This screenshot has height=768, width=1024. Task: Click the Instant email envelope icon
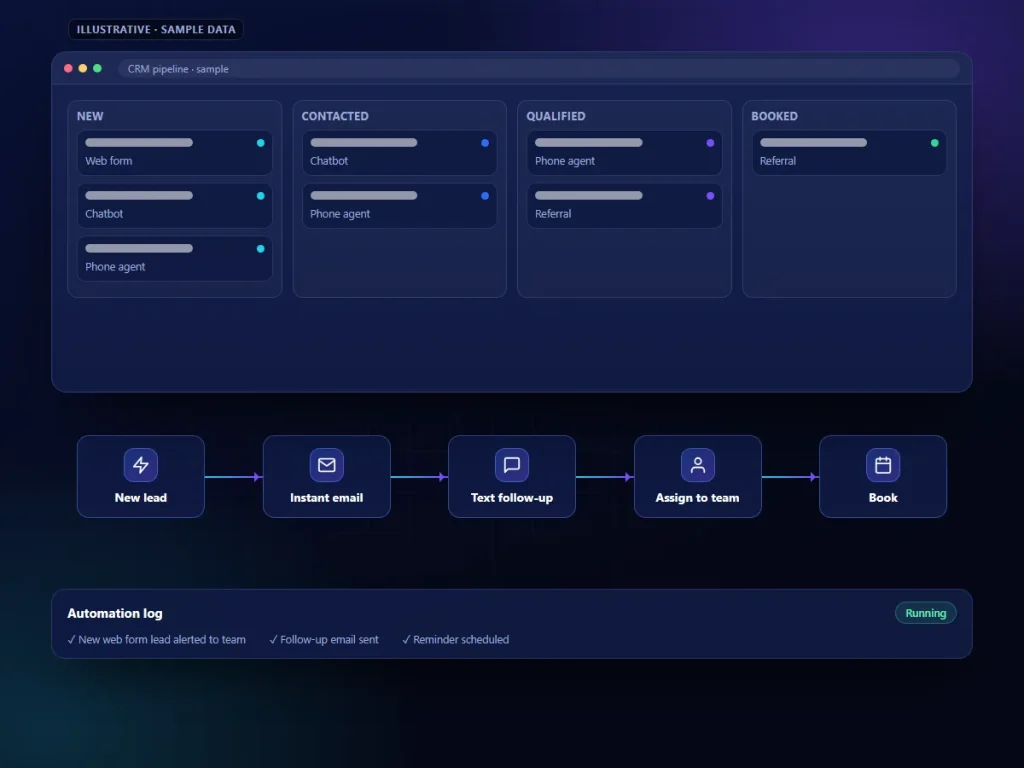point(327,465)
